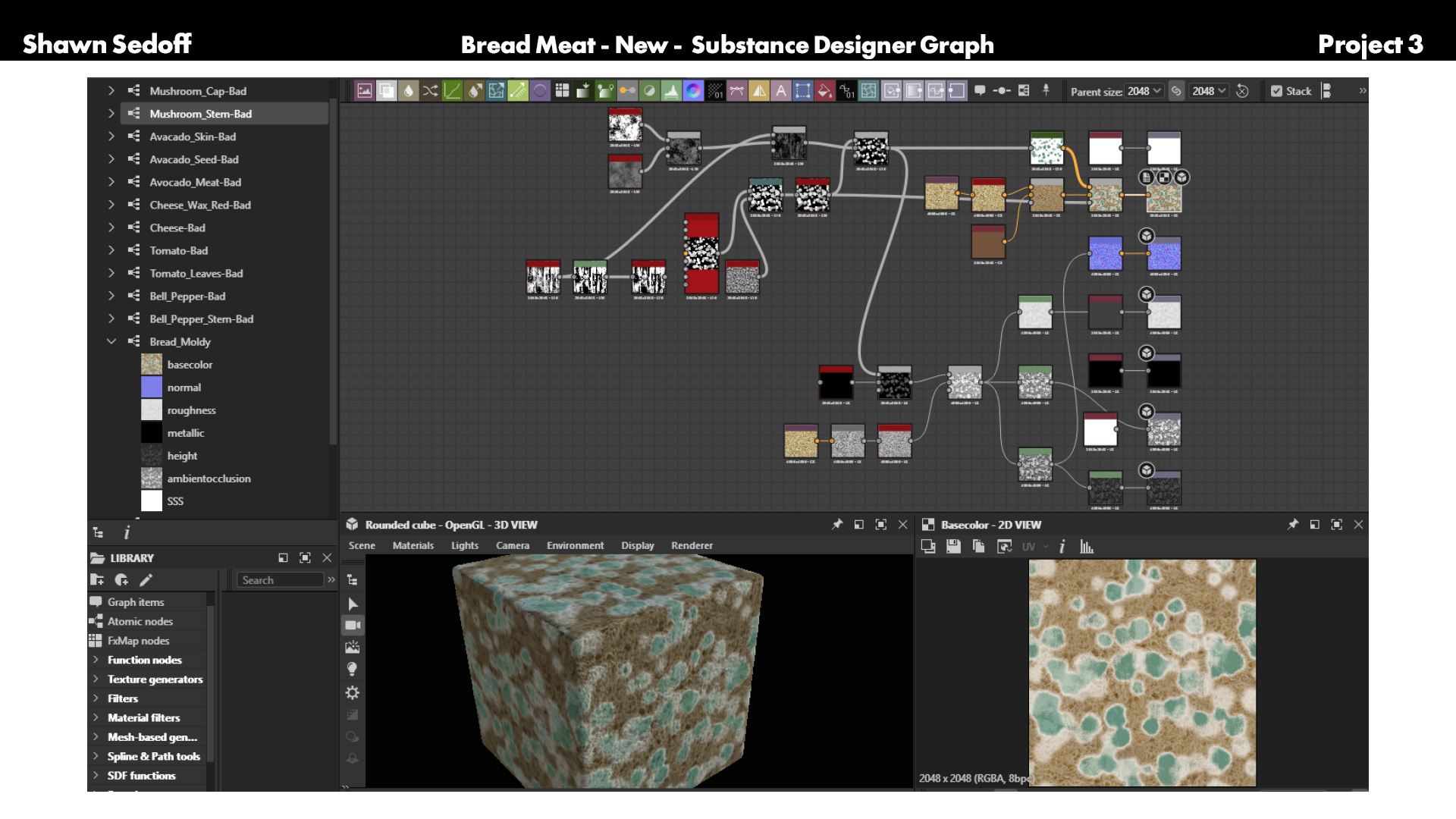Open the Lights menu in 3D view
Screen dimensions: 1456x819
[465, 545]
